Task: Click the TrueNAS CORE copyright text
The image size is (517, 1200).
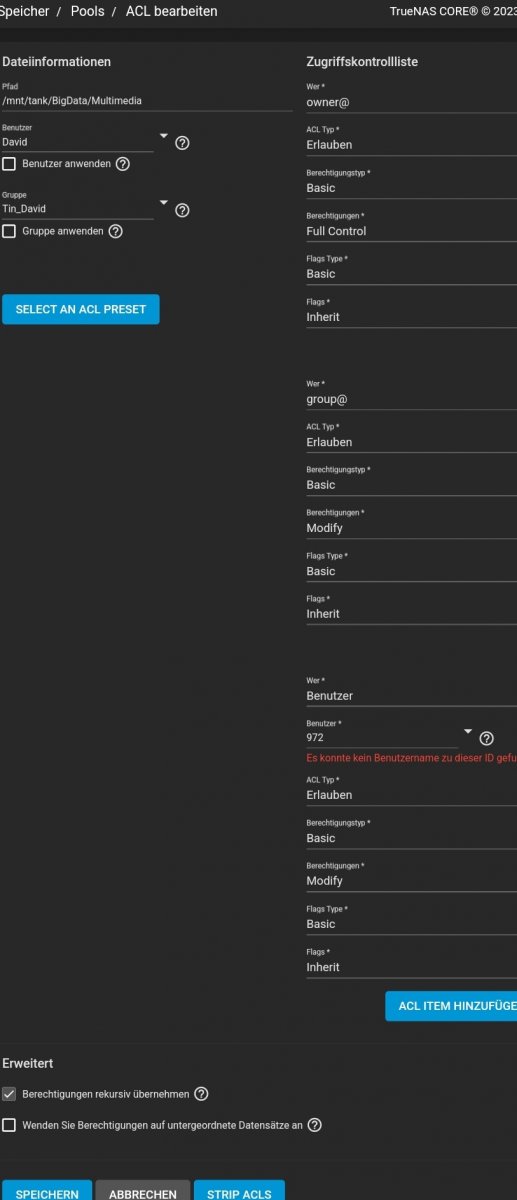Action: [453, 12]
